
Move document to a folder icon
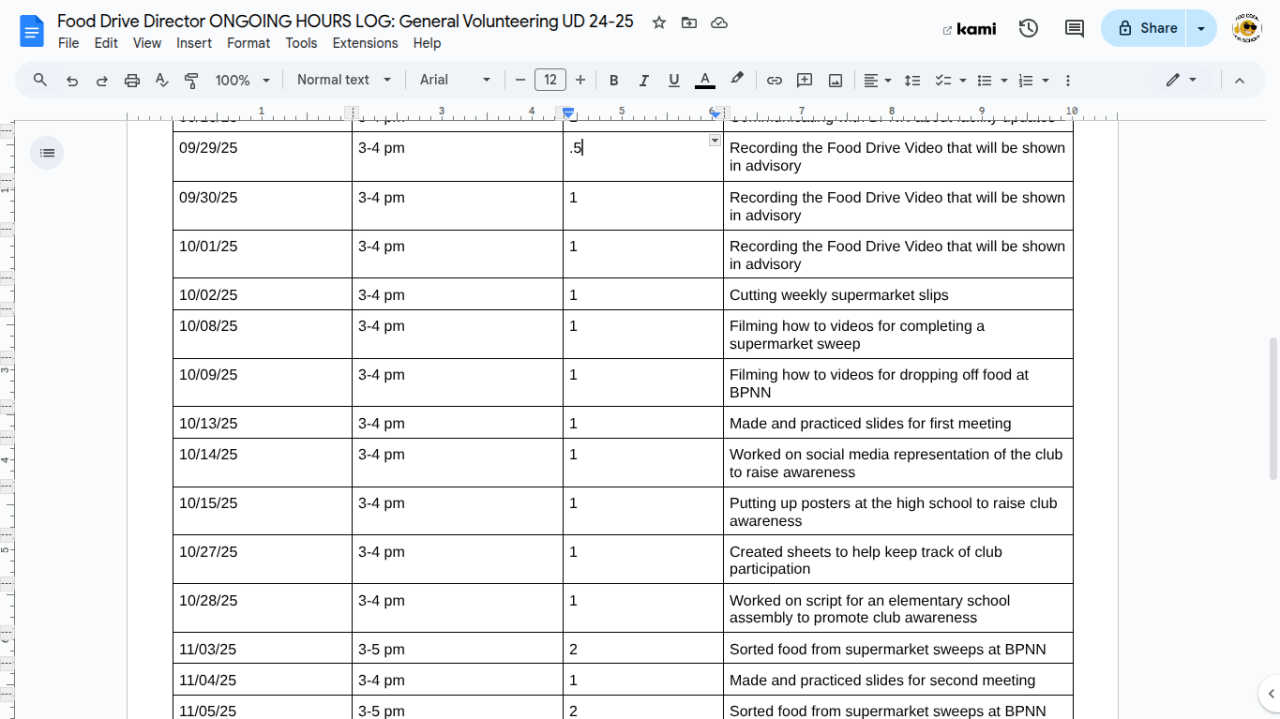[689, 23]
